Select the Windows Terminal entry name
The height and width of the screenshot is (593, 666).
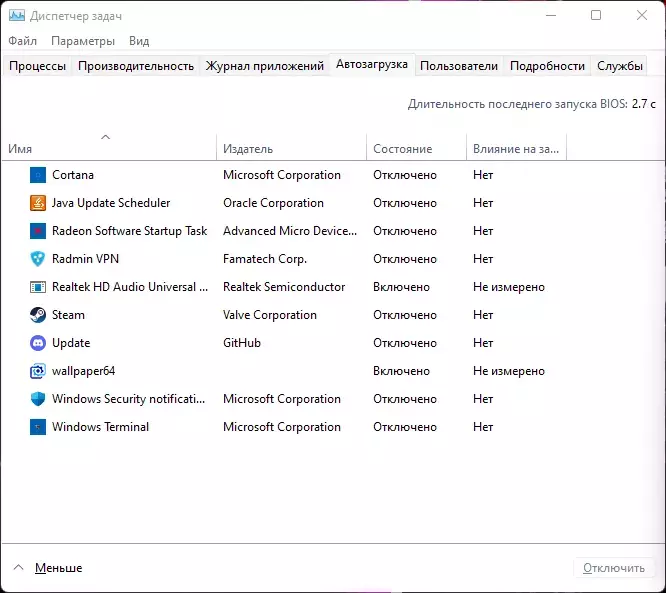pos(100,427)
